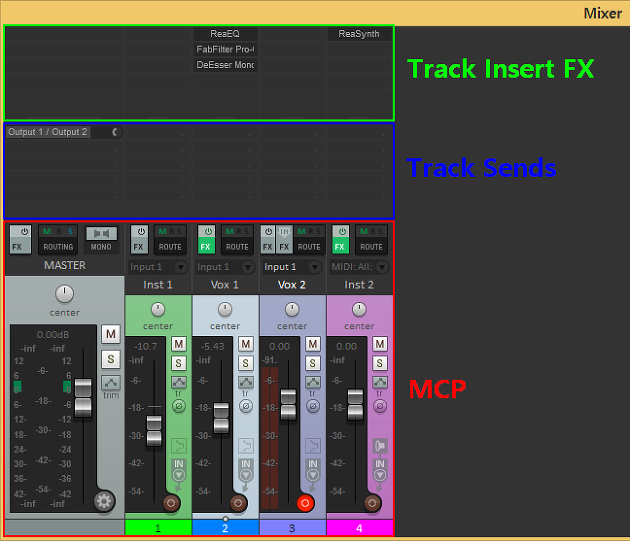Screen dimensions: 630x541
Task: Toggle Vox 1 record monitoring icon
Action: 246,446
